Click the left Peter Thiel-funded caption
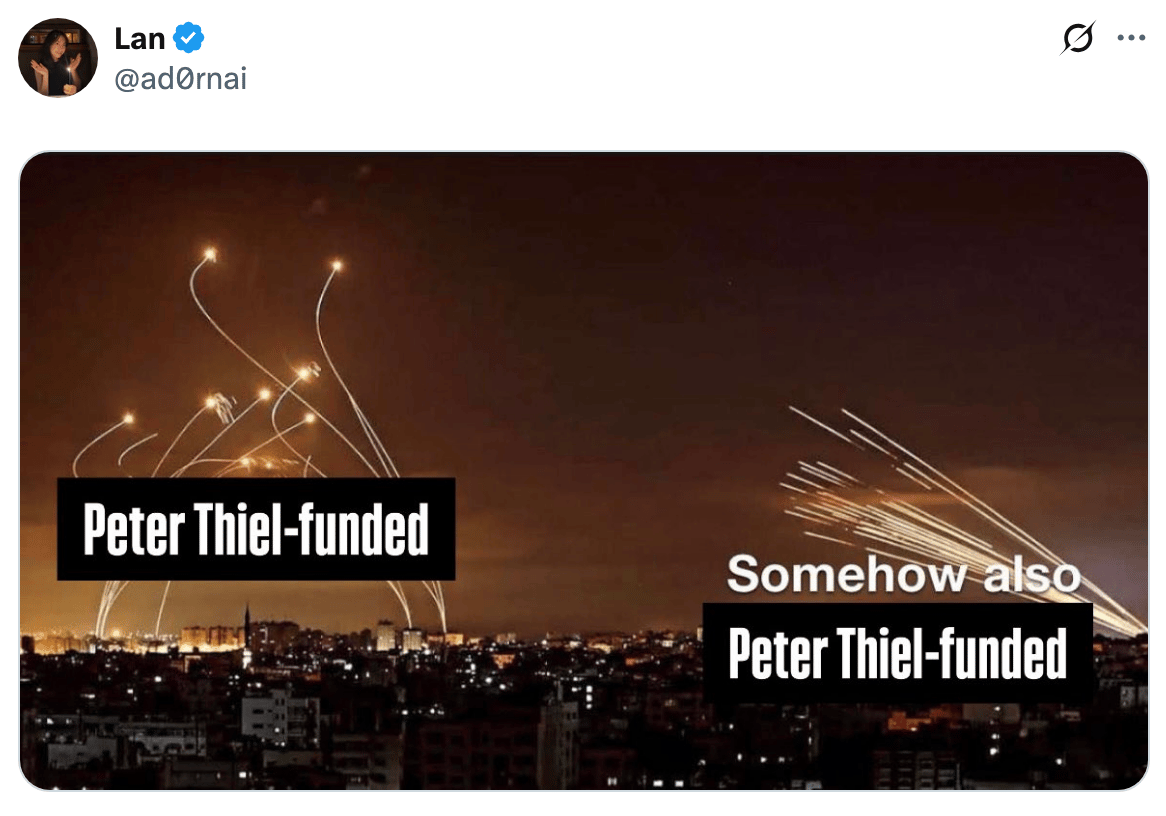Screen dimensions: 1166x816 (x=256, y=529)
